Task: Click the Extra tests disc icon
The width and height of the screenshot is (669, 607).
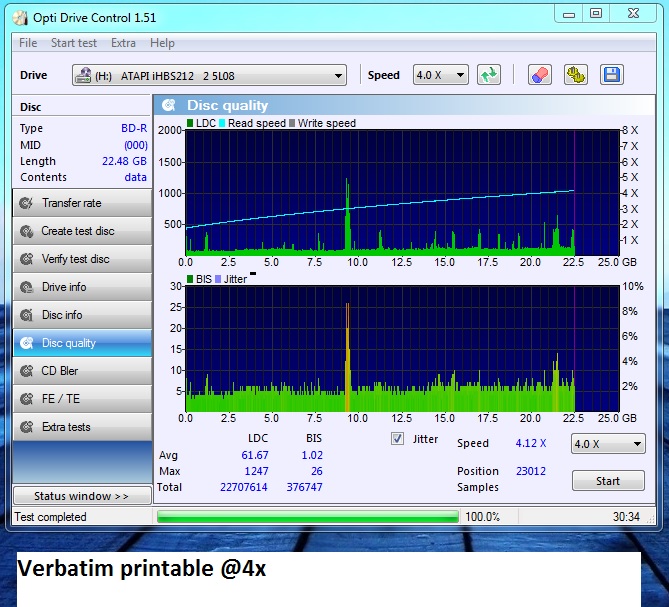Action: coord(26,427)
